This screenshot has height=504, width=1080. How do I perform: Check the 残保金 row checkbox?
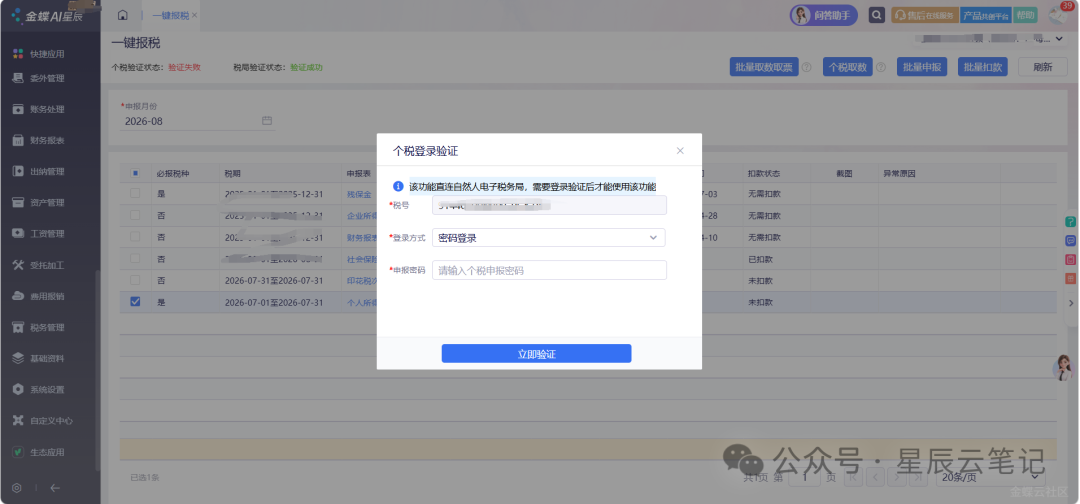coord(135,193)
